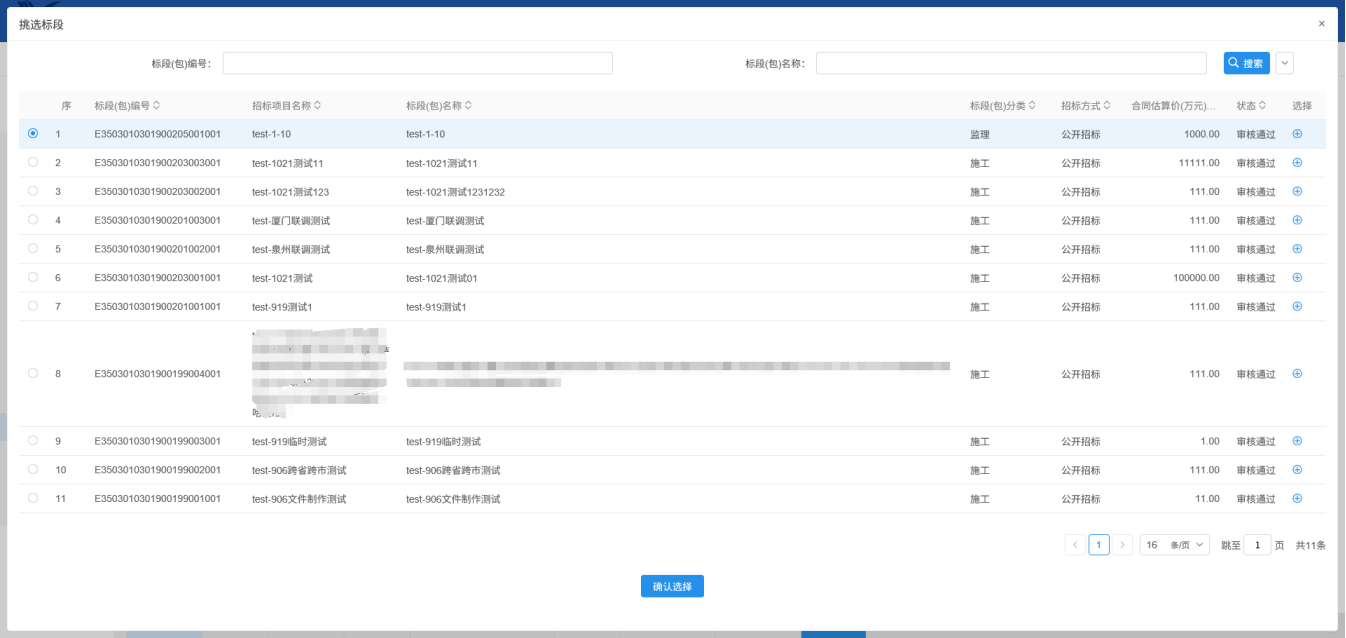Click the 标段(包)编号 input field
This screenshot has height=638, width=1346.
point(417,63)
